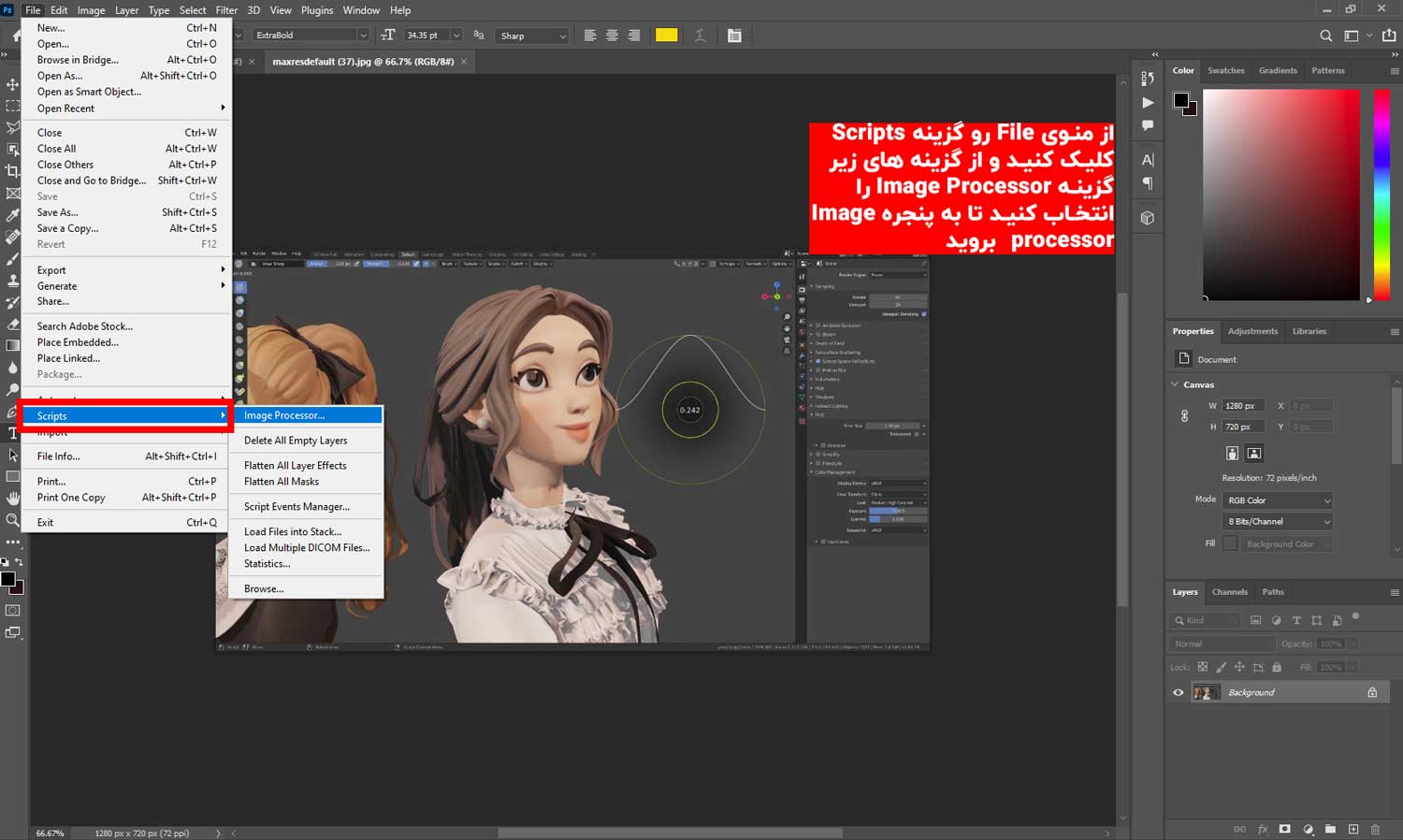The height and width of the screenshot is (840, 1403).
Task: Set portrait canvas orientation
Action: (x=1232, y=453)
